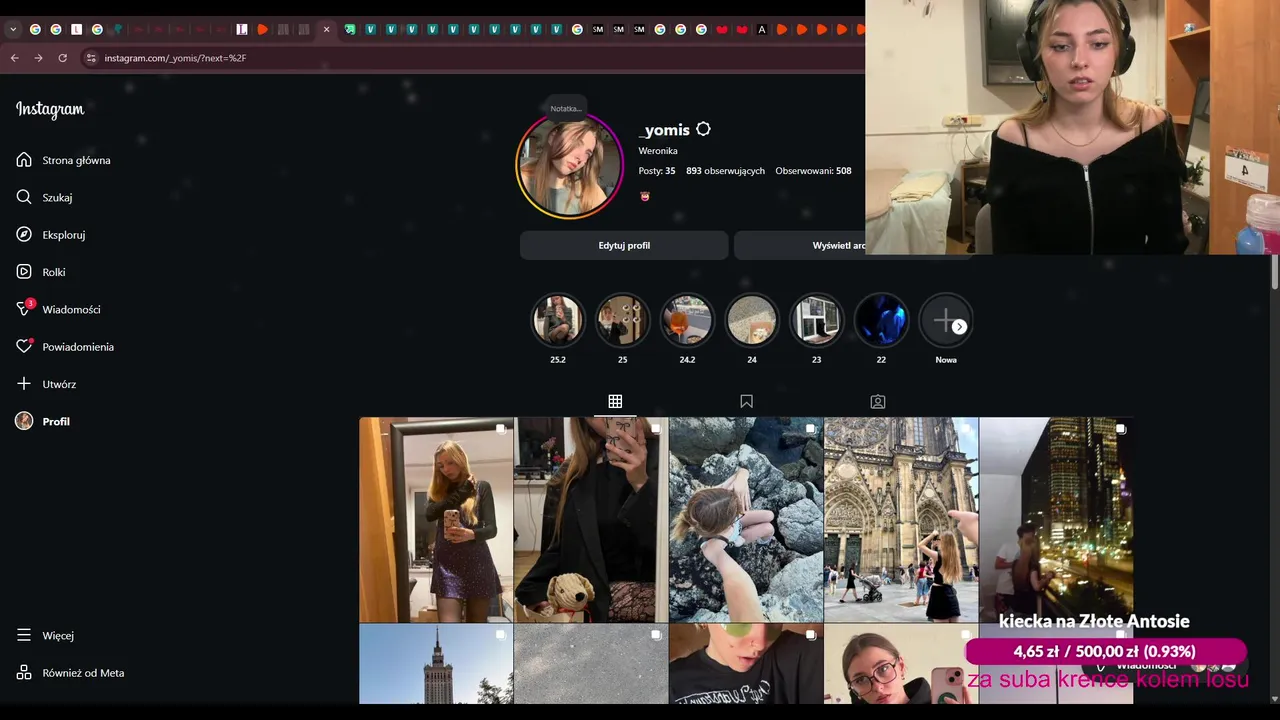Click Utwórz plus icon

(x=24, y=384)
